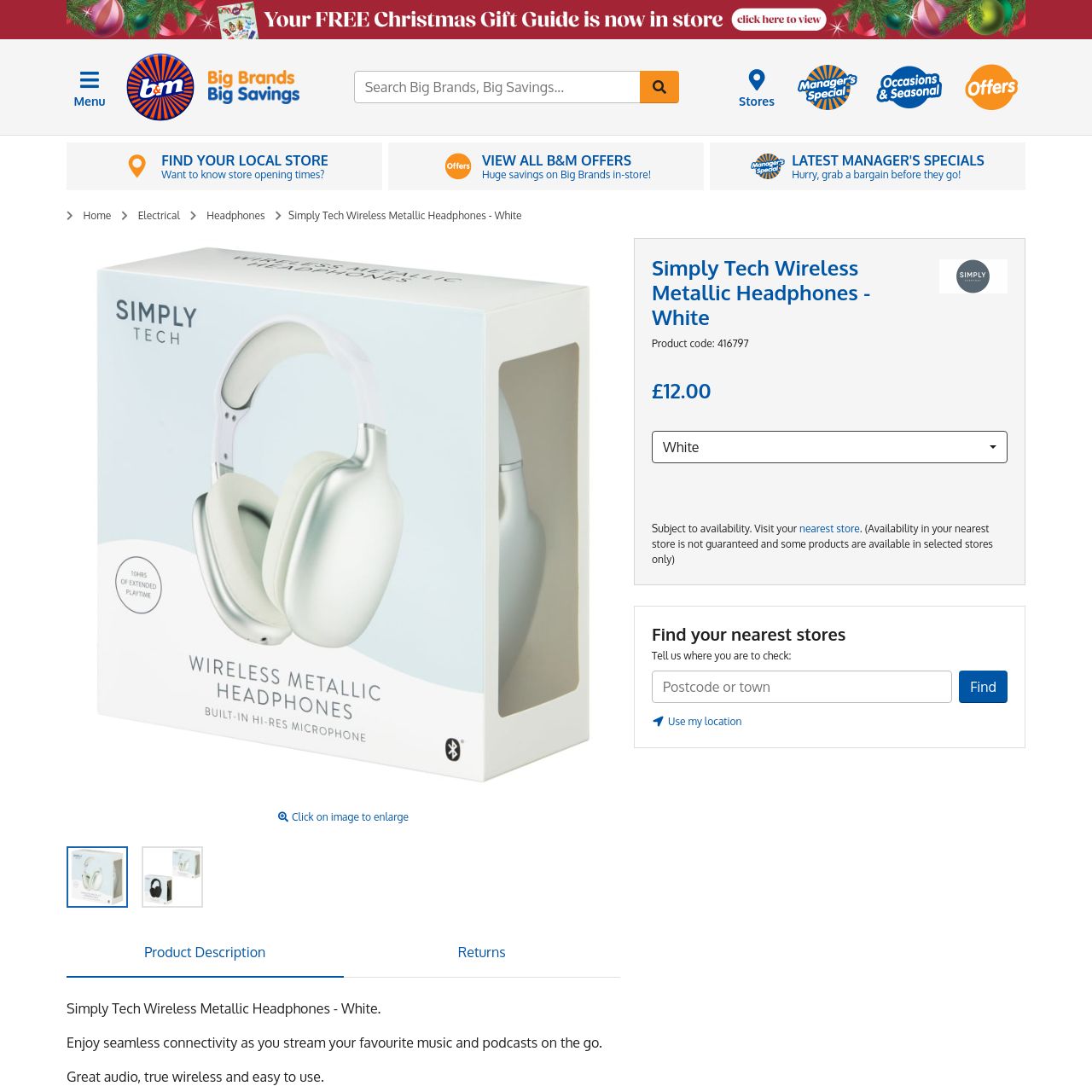
Task: Select the Product Description tab
Action: click(x=205, y=953)
